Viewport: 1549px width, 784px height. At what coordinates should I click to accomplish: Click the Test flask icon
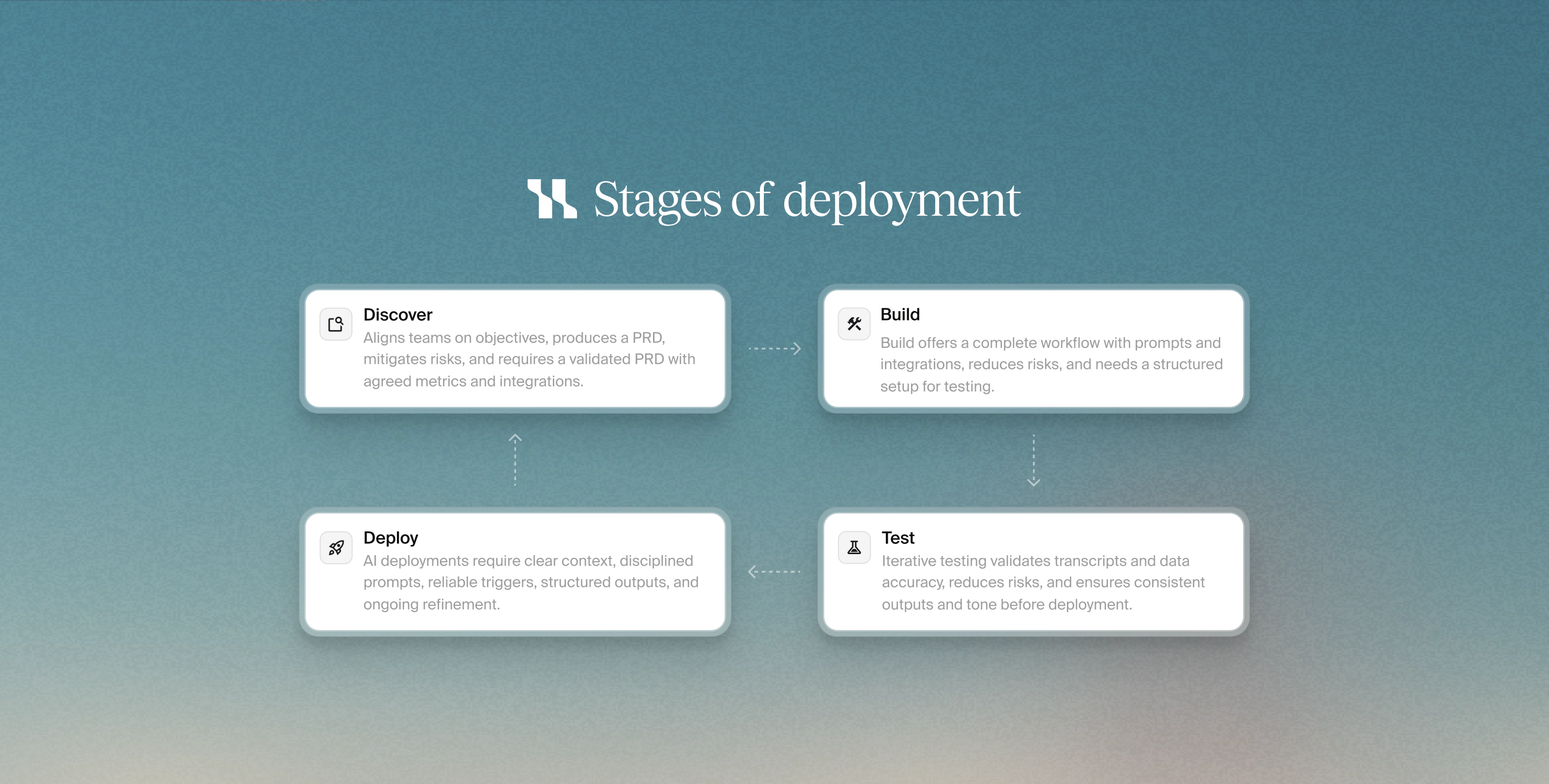(854, 548)
